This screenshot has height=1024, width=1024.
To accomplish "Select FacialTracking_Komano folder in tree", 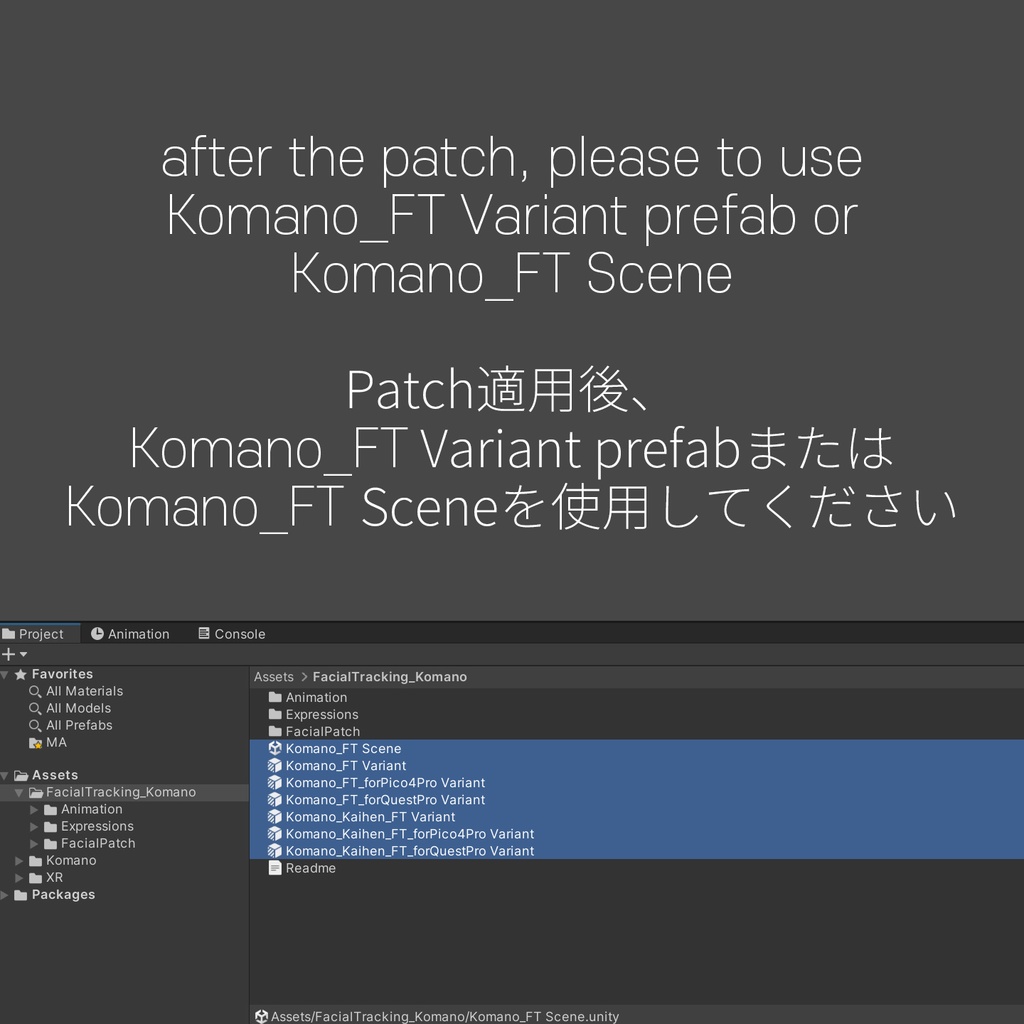I will click(x=121, y=792).
